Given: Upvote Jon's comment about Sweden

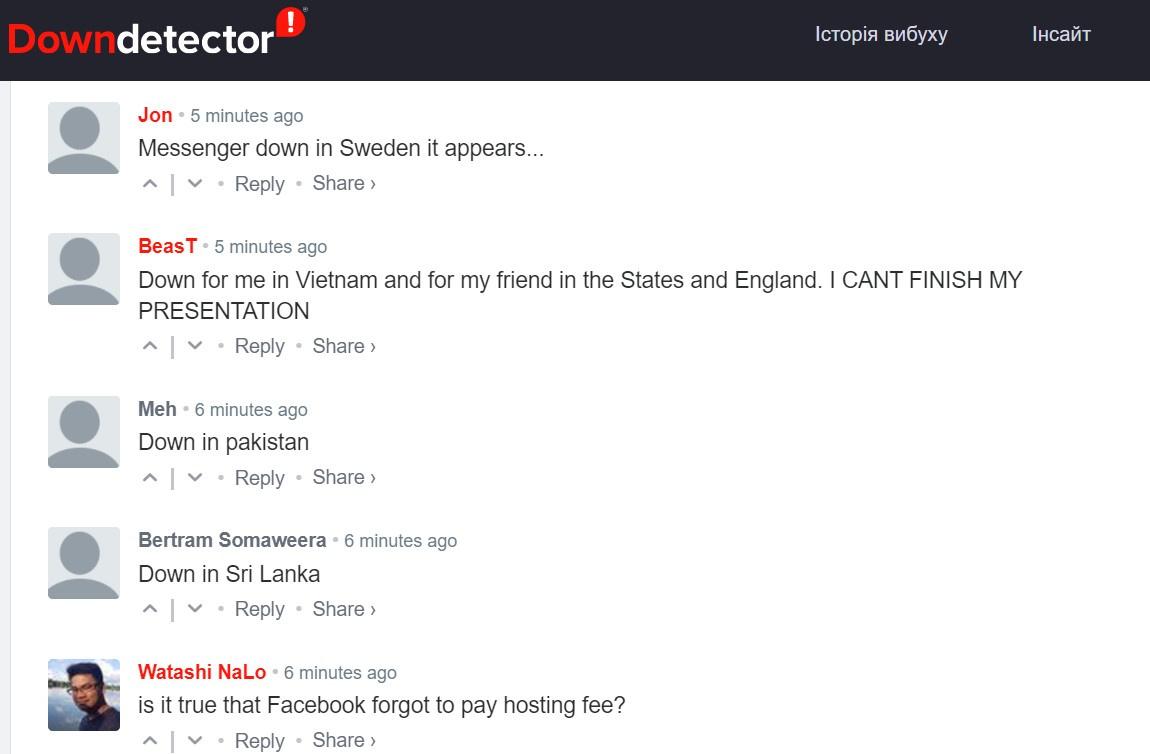Looking at the screenshot, I should pos(150,183).
